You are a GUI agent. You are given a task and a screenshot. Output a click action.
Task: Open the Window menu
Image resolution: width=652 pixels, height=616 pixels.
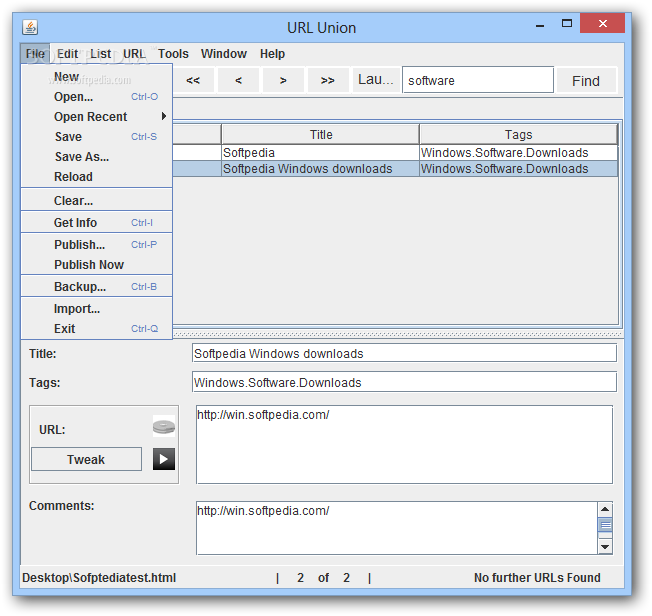pyautogui.click(x=224, y=54)
